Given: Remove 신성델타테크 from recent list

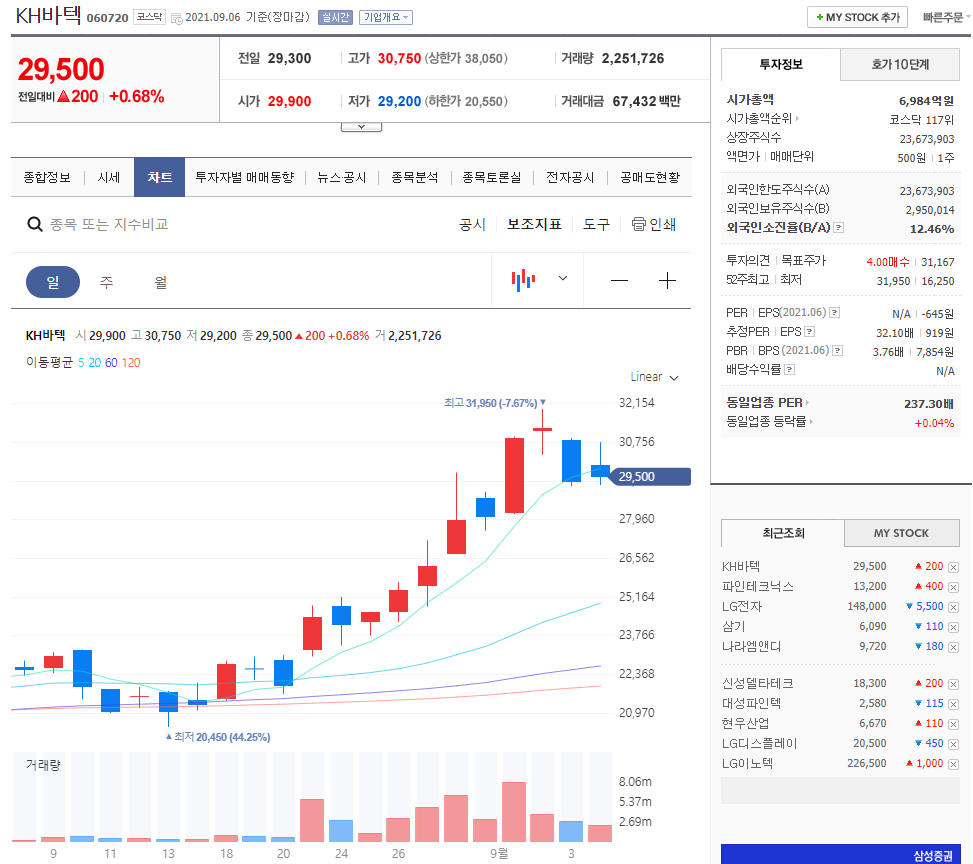Looking at the screenshot, I should point(953,685).
